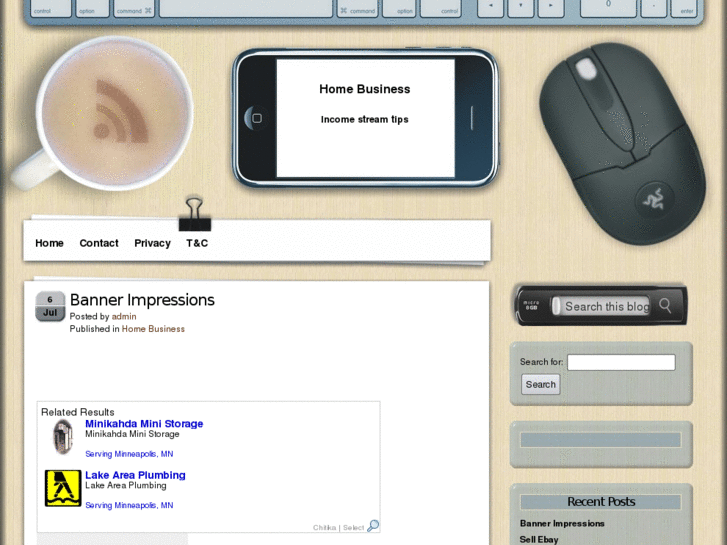Open Banner Impressions in Recent Posts

(562, 523)
